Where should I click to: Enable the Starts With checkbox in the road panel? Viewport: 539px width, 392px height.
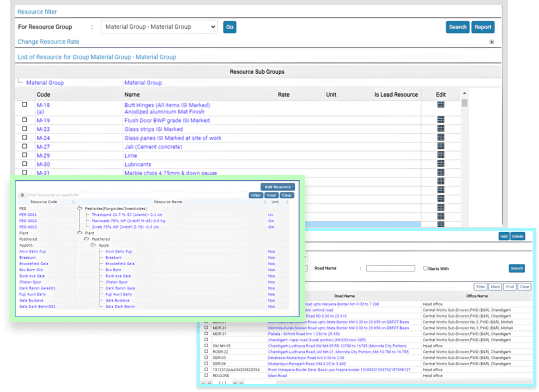pyautogui.click(x=425, y=268)
